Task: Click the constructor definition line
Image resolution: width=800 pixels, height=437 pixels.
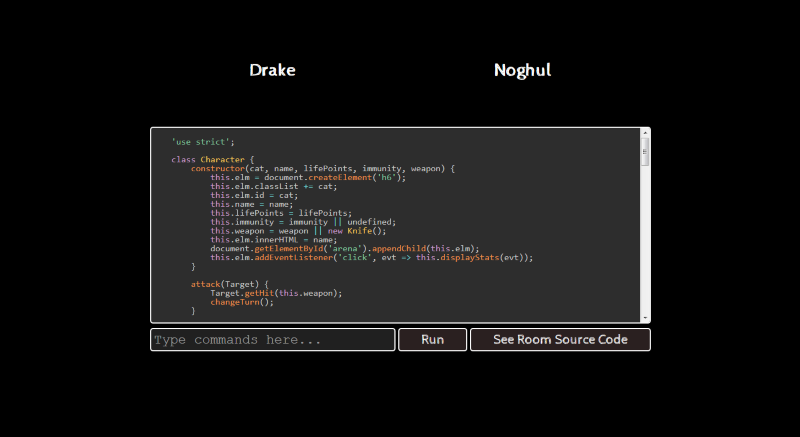Action: [x=323, y=168]
